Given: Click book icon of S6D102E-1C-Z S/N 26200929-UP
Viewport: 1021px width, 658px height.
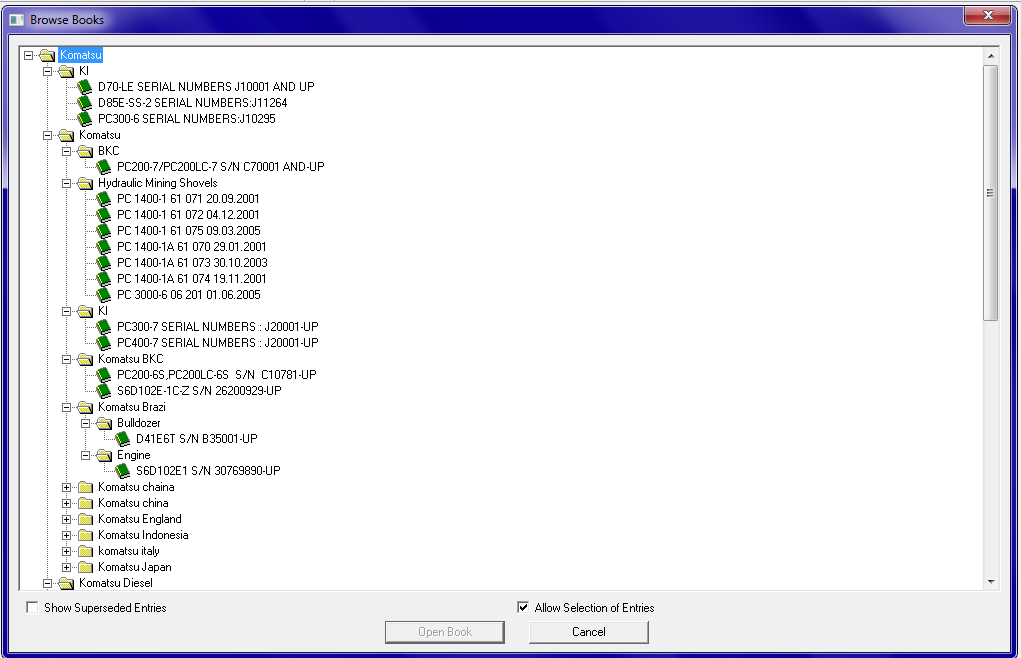Looking at the screenshot, I should click(x=104, y=391).
